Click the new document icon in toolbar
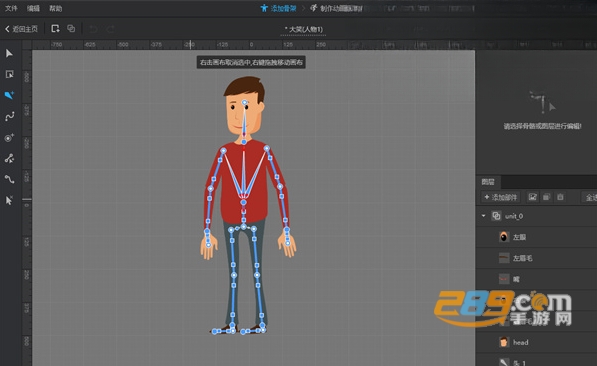This screenshot has height=366, width=597. [56, 29]
